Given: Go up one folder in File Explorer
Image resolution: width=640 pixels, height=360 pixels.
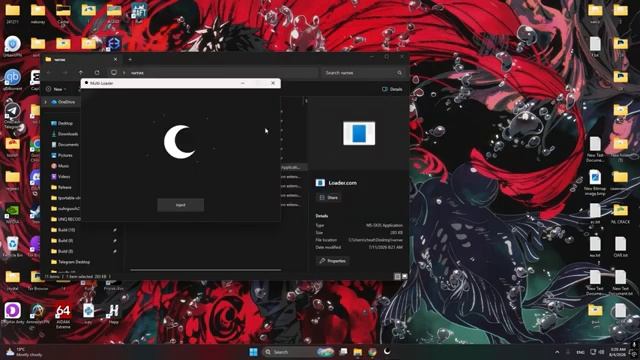Looking at the screenshot, I should [x=81, y=73].
